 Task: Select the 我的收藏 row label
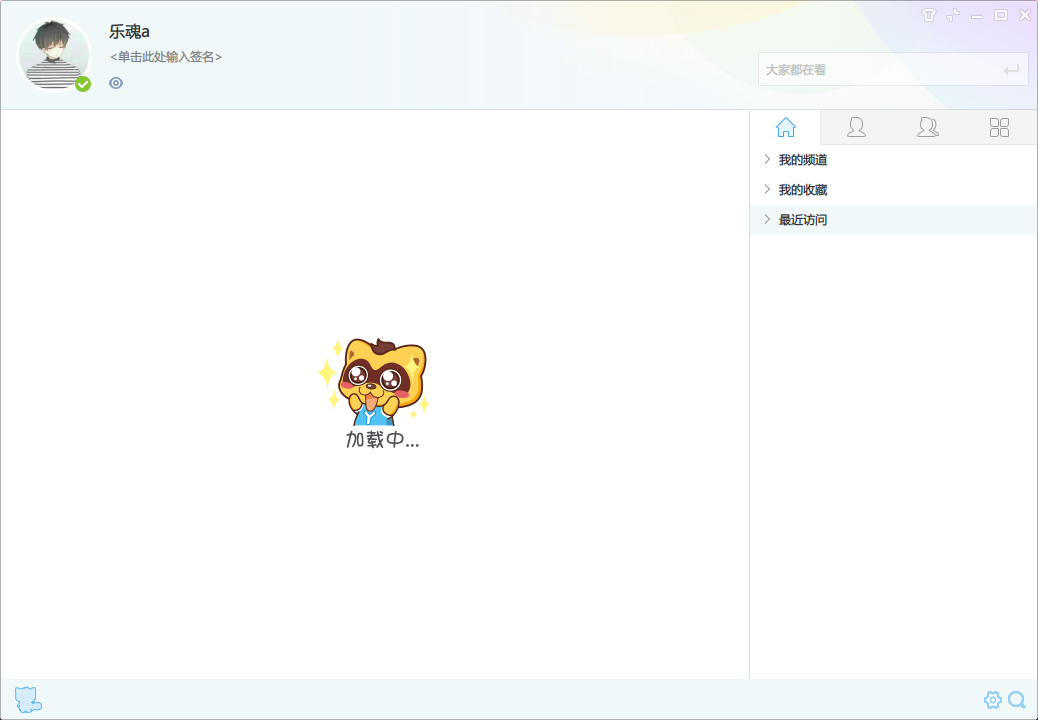click(803, 190)
